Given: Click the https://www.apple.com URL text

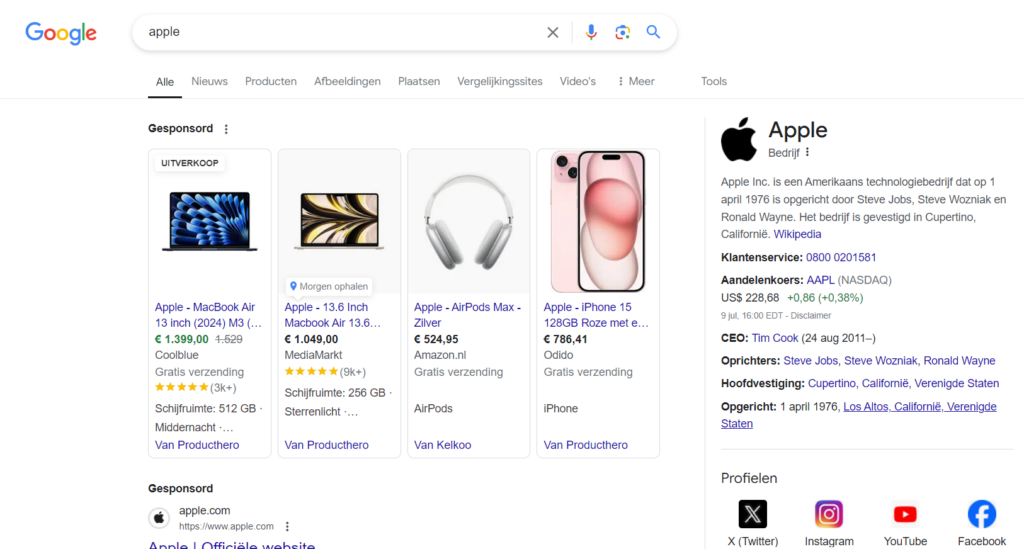Looking at the screenshot, I should point(226,526).
